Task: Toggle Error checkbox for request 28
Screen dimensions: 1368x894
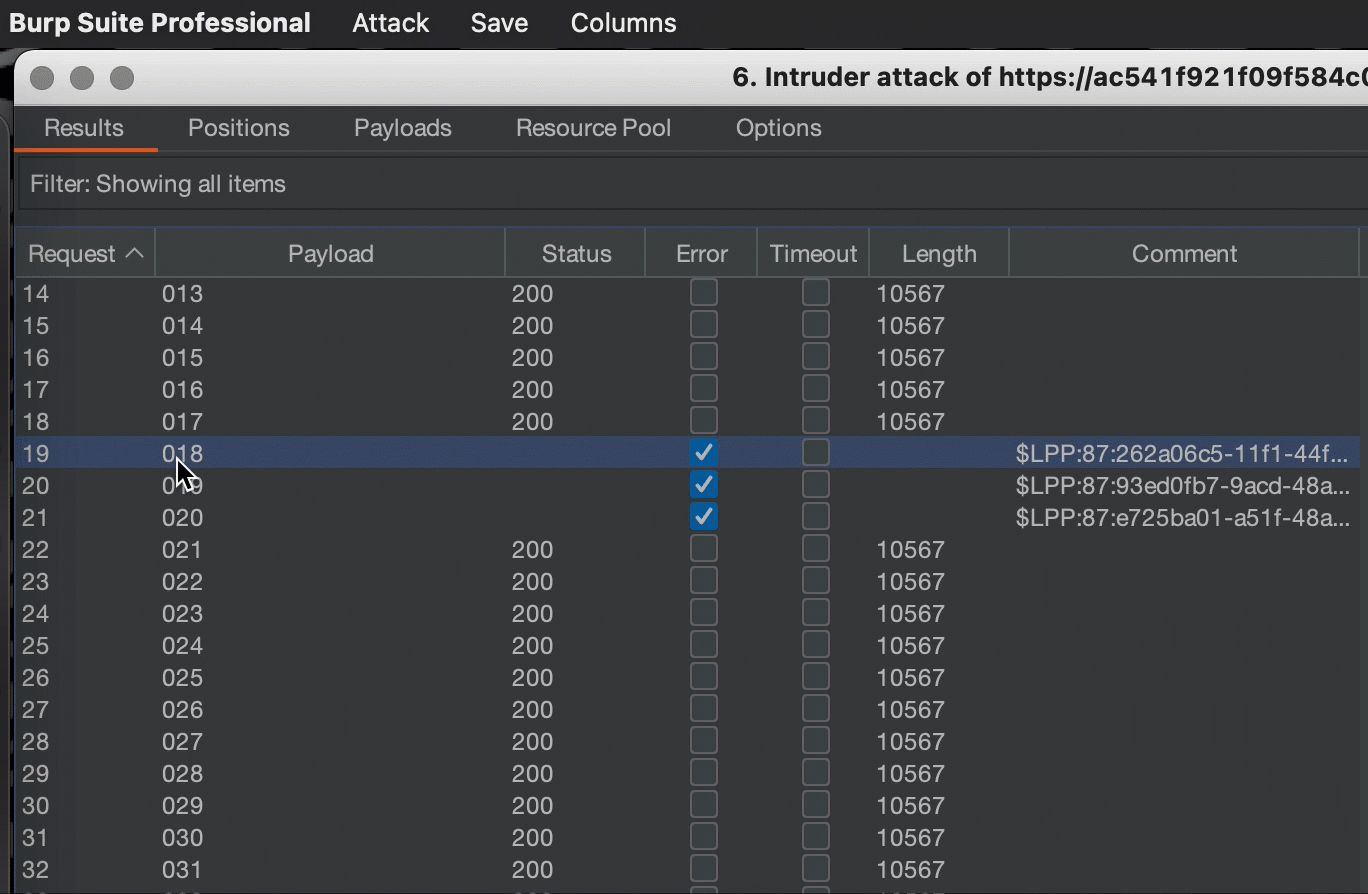Action: [704, 741]
